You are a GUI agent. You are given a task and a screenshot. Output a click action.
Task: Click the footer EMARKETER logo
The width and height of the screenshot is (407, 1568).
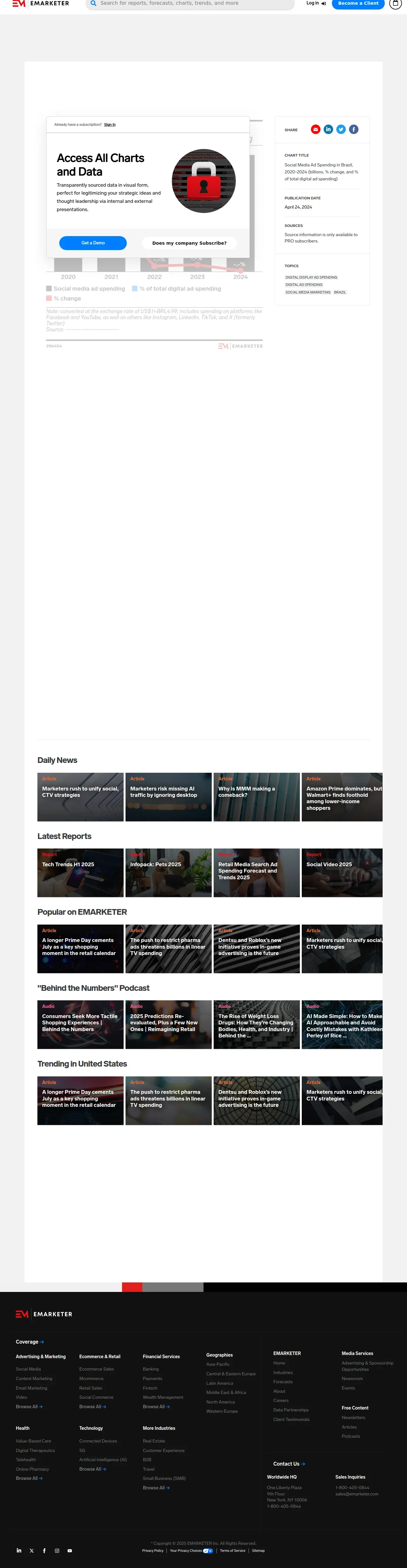[44, 1313]
